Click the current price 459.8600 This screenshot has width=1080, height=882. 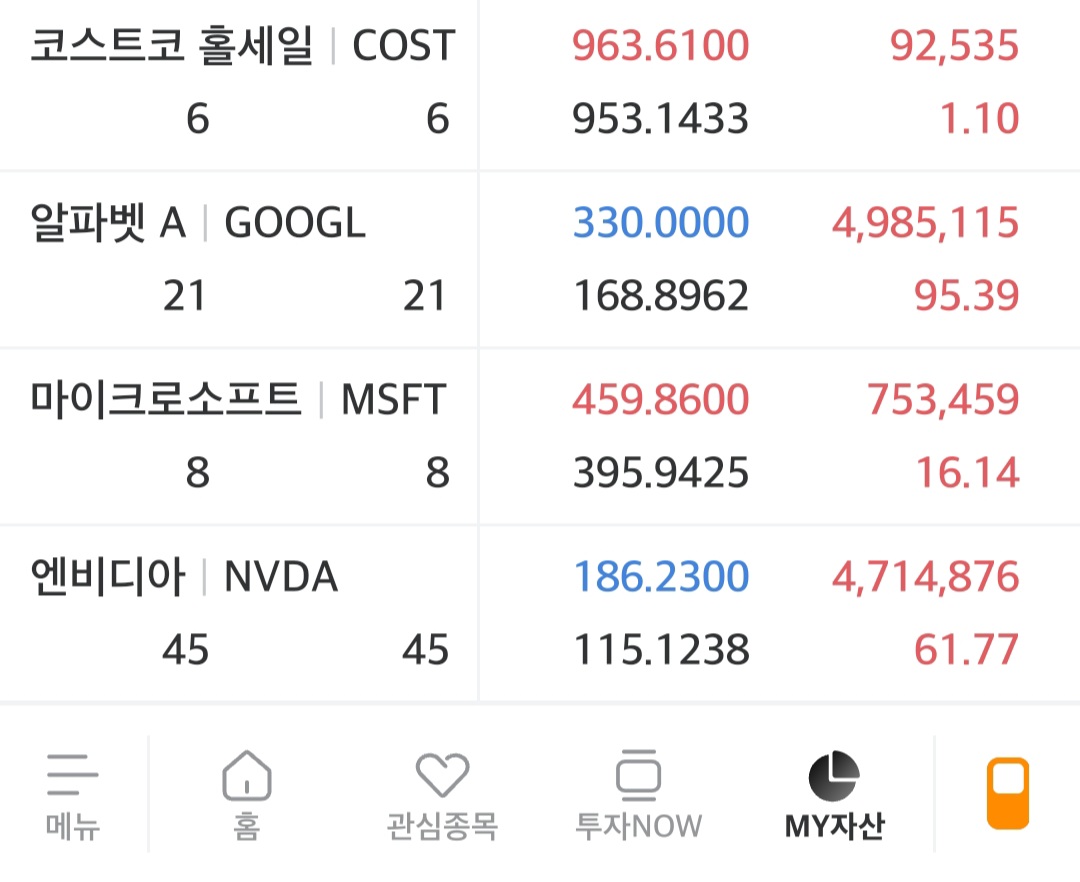point(661,400)
